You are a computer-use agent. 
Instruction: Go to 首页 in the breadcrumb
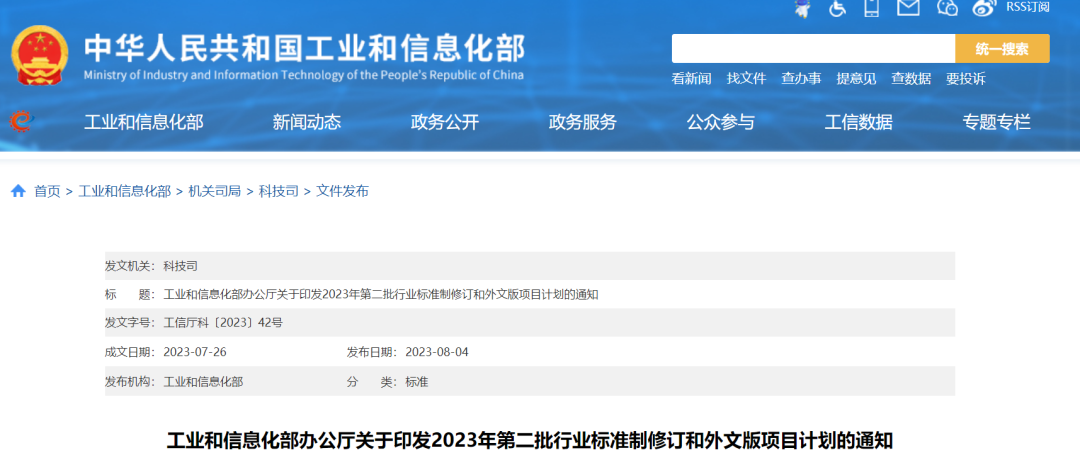click(x=48, y=191)
